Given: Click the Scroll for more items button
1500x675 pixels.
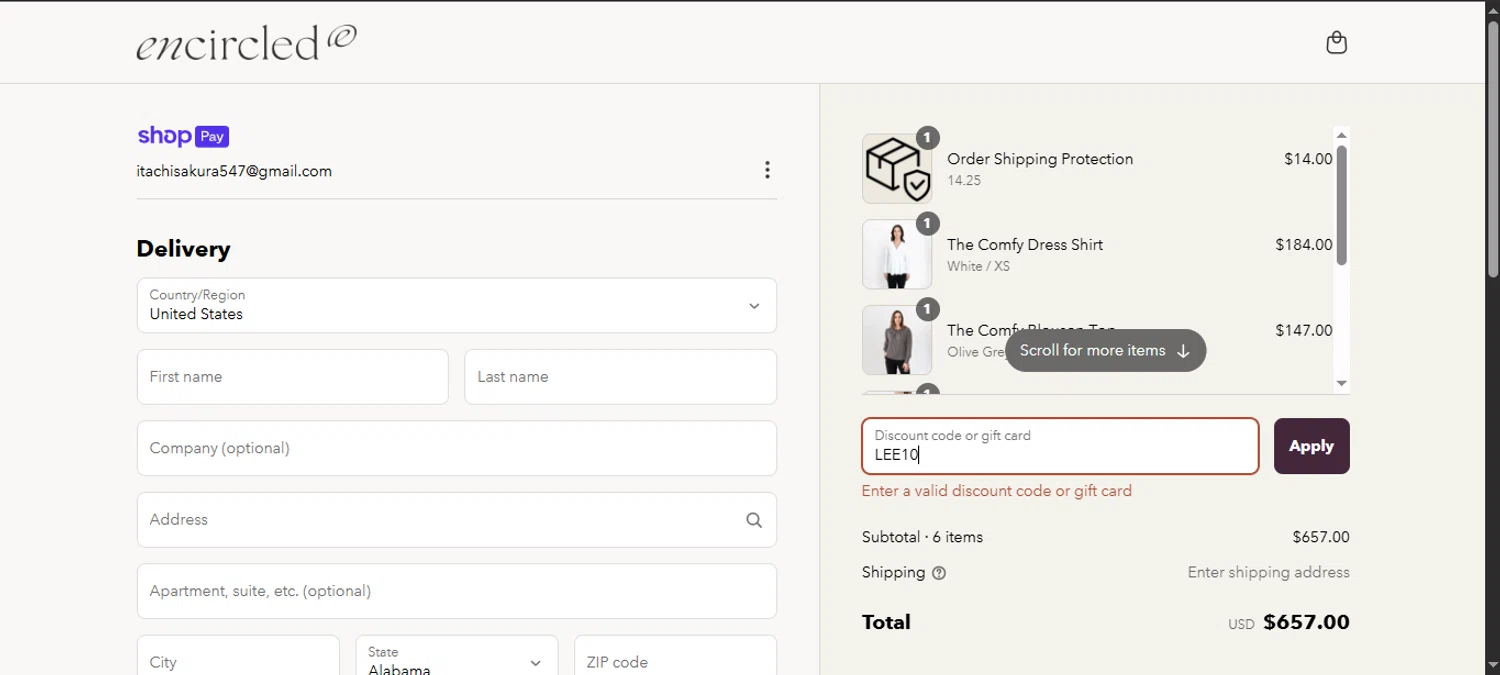Looking at the screenshot, I should point(1105,351).
